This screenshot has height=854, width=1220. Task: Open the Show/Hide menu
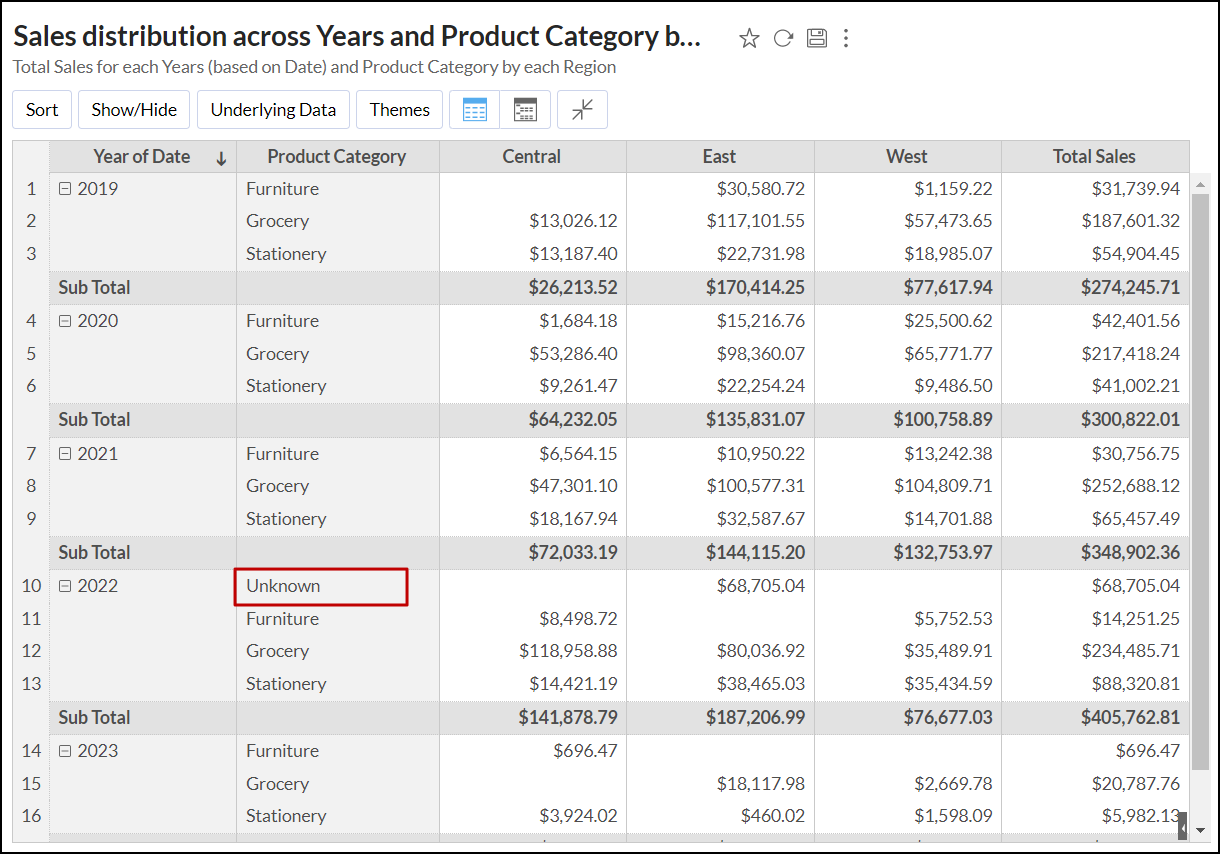[134, 110]
